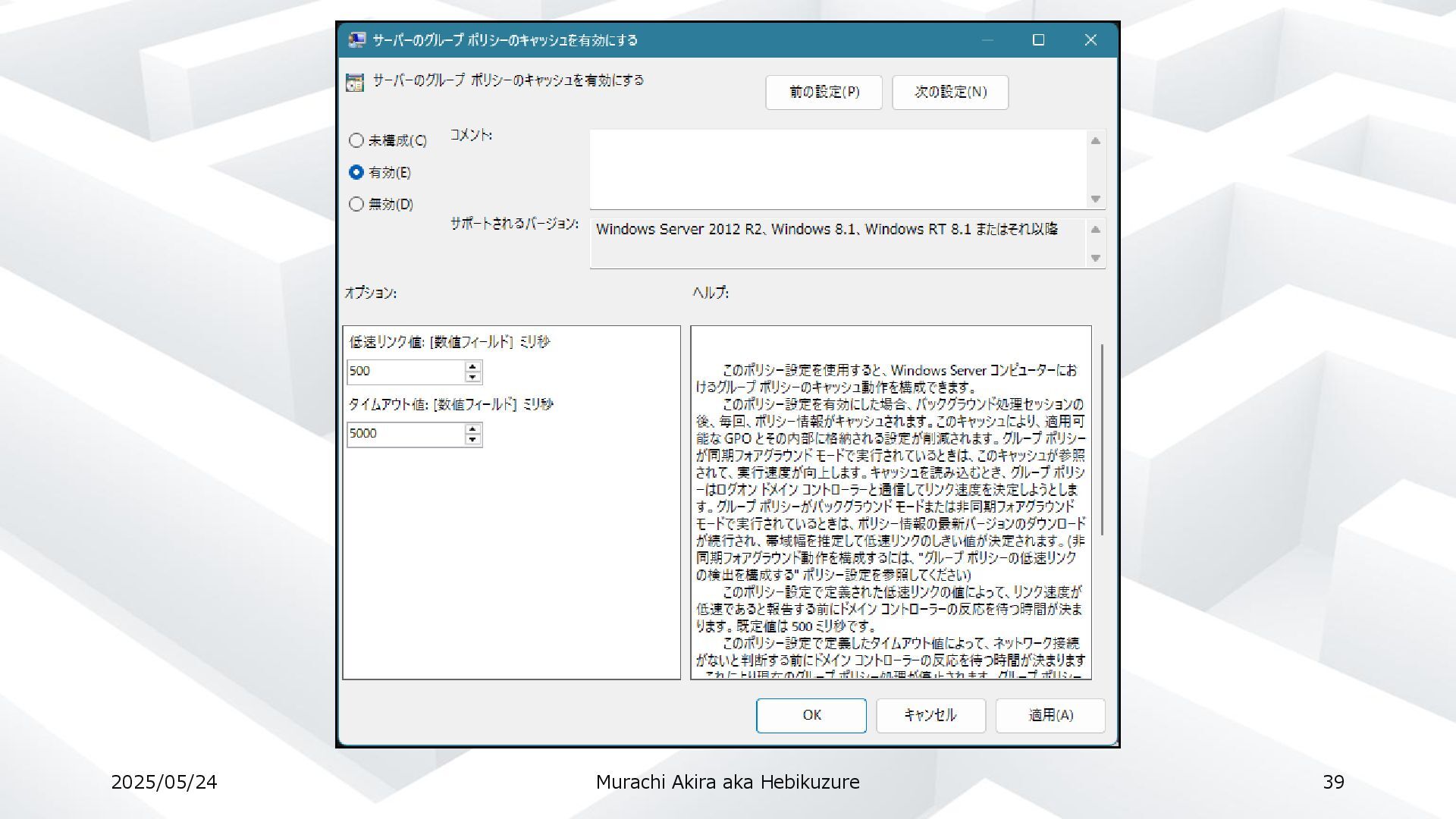Viewport: 1456px width, 819px height.
Task: Click 前の設定(P) (Previous Setting) button
Action: (824, 92)
